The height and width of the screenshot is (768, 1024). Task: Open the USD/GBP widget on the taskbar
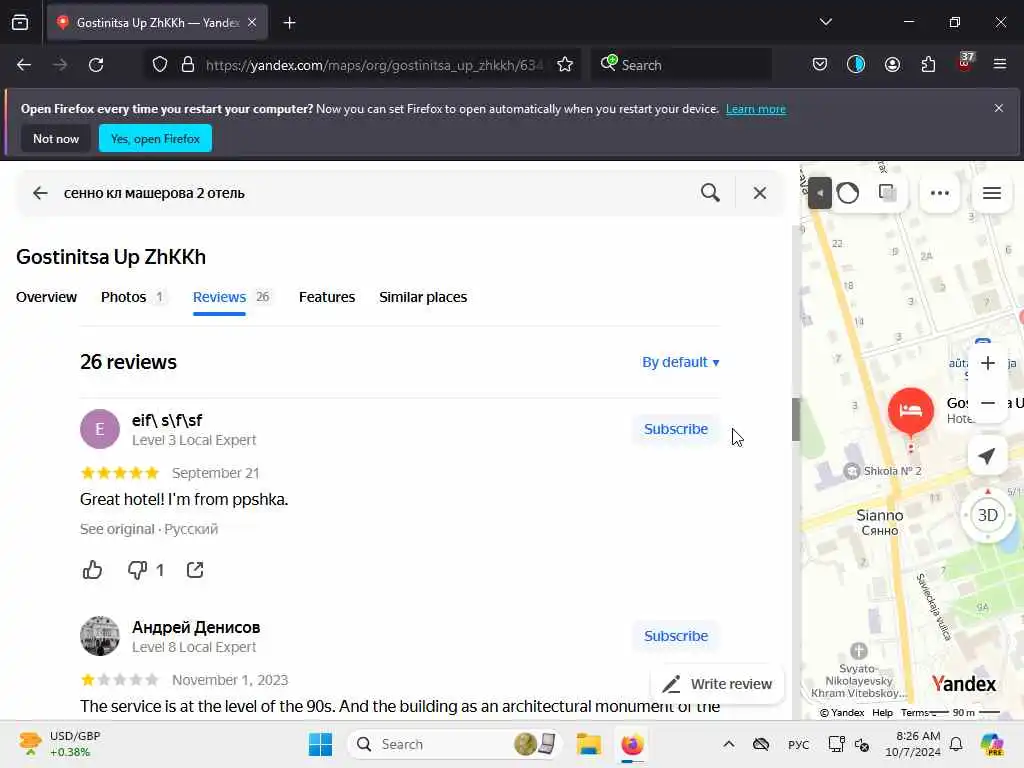[x=60, y=744]
